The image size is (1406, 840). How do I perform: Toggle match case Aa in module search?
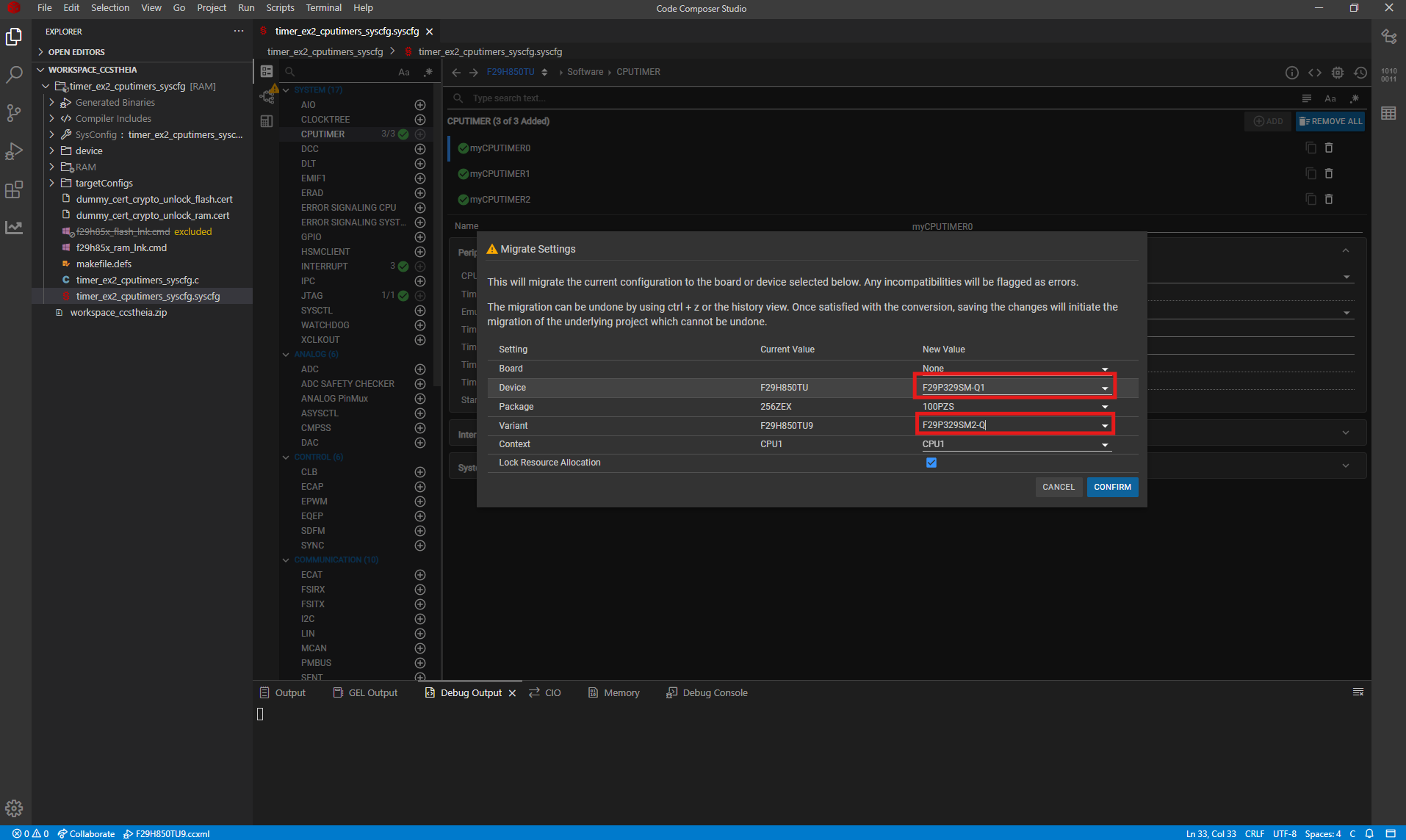point(404,72)
